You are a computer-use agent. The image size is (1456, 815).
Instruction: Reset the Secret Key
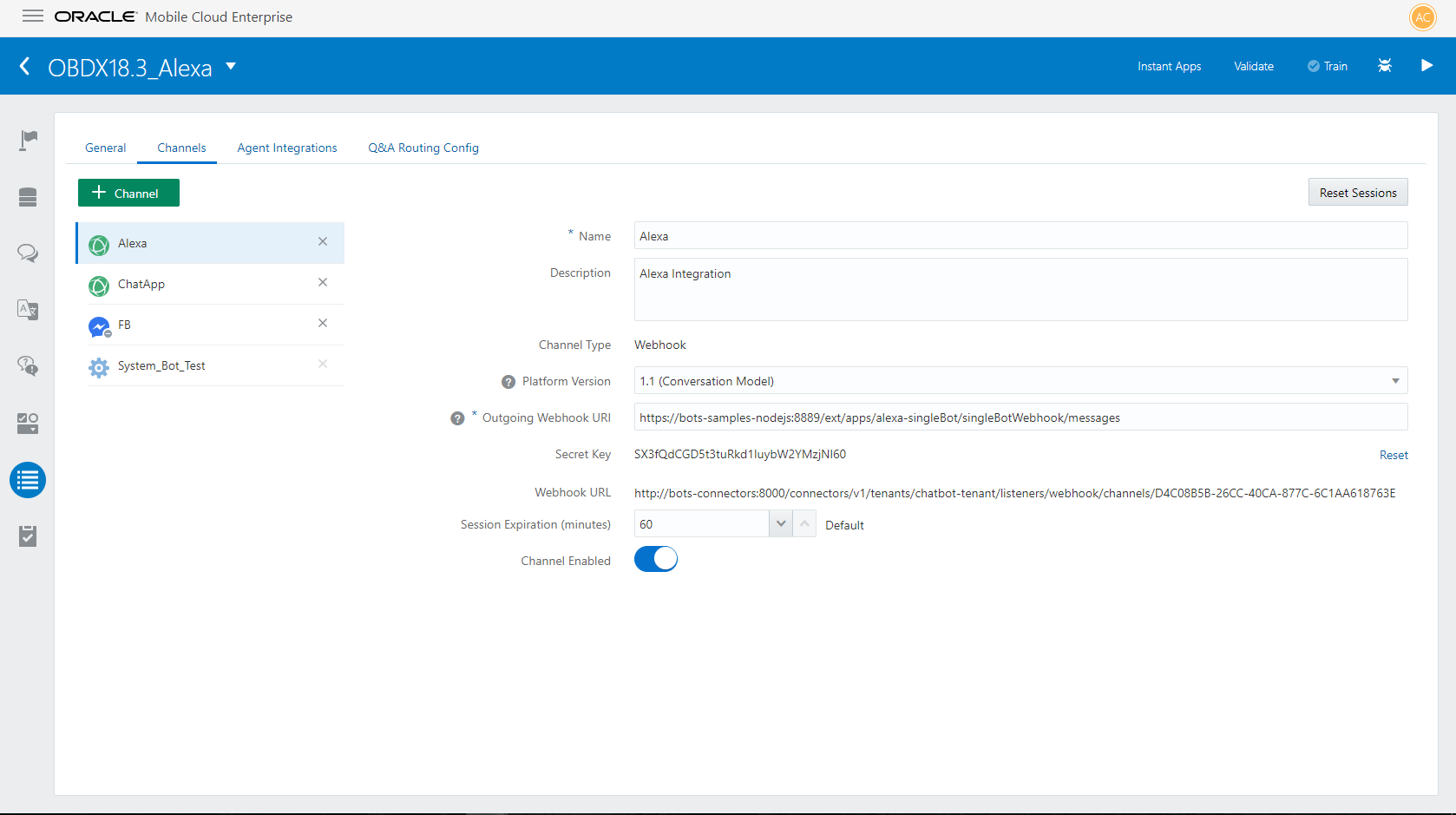tap(1394, 455)
